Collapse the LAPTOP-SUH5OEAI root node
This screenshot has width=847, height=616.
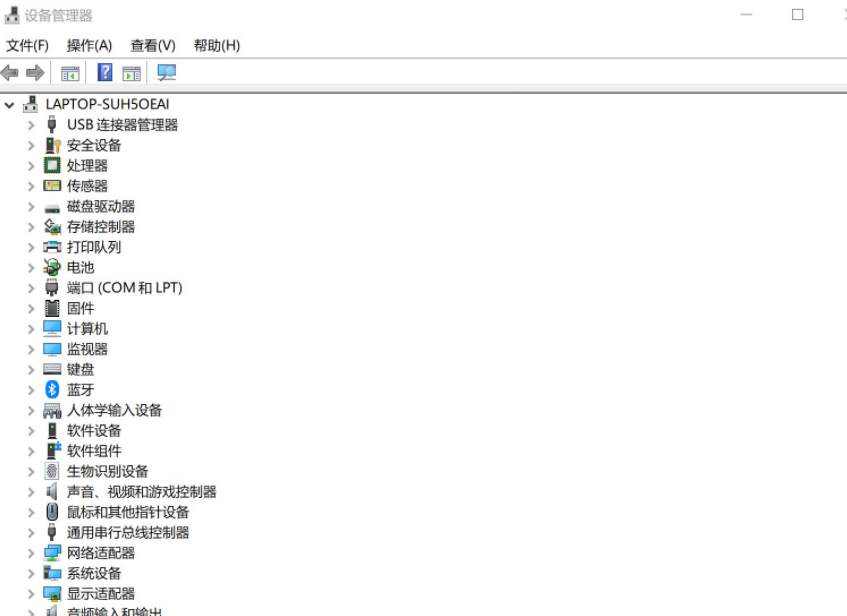point(10,104)
